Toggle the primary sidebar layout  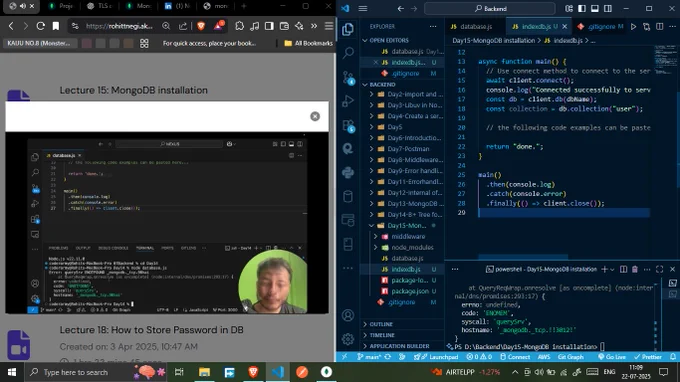[x=582, y=8]
